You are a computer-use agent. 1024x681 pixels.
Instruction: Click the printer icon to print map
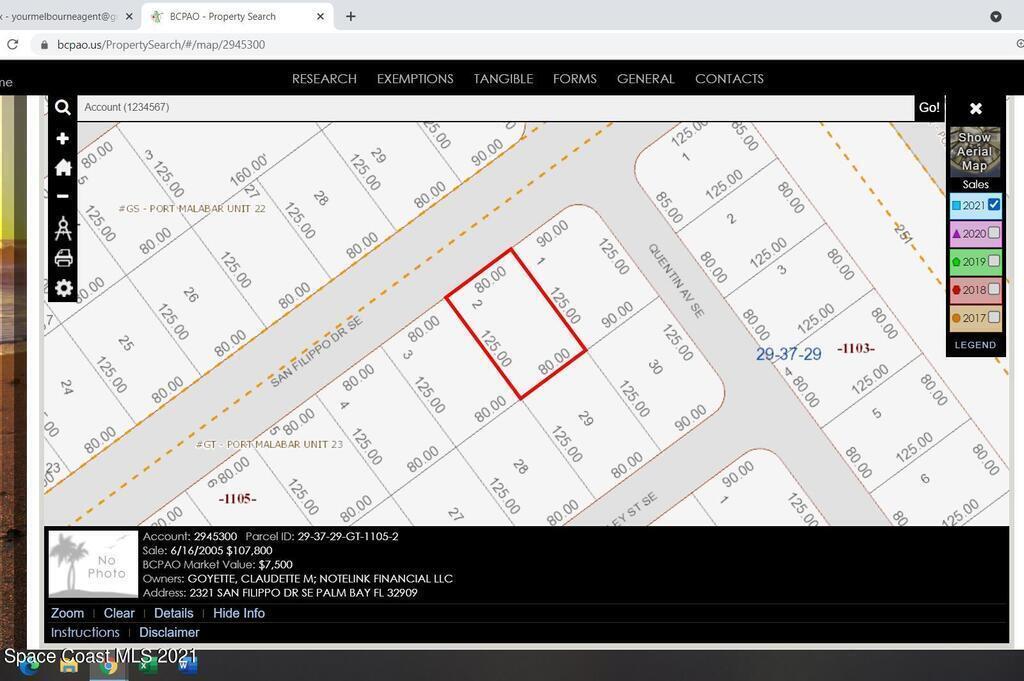click(63, 258)
